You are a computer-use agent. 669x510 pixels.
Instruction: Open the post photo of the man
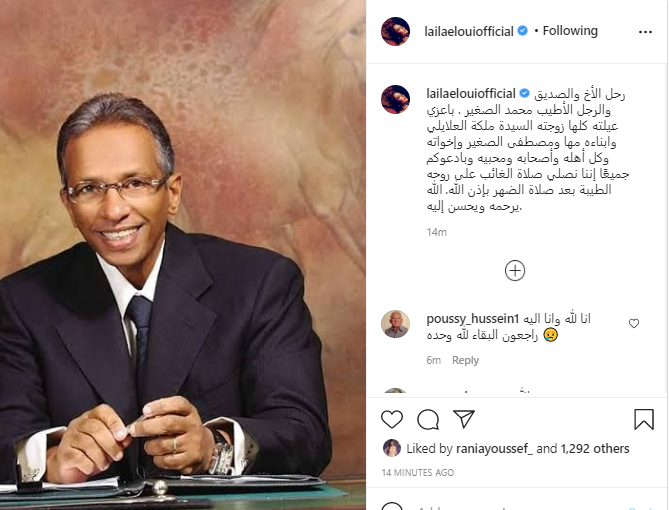click(x=183, y=255)
